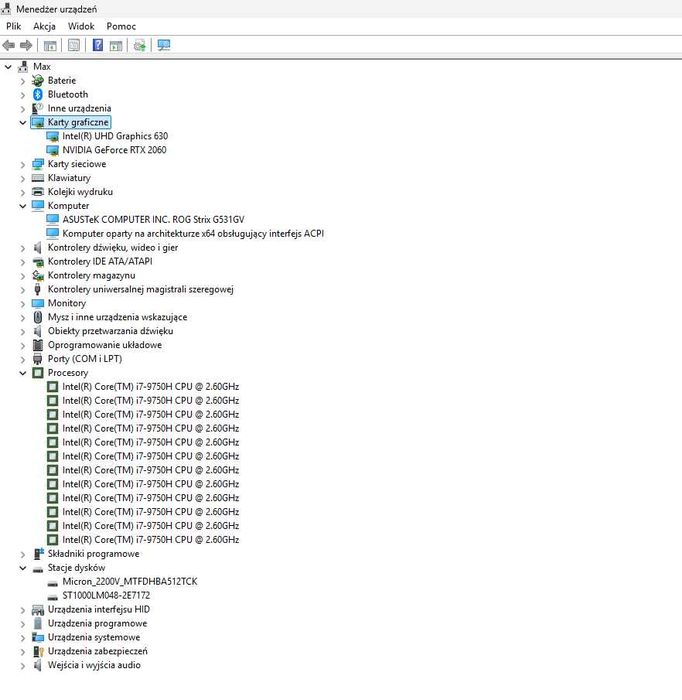Screen dimensions: 682x700
Task: Expand the Urządzenia interfejsu HID category
Action: [23, 610]
